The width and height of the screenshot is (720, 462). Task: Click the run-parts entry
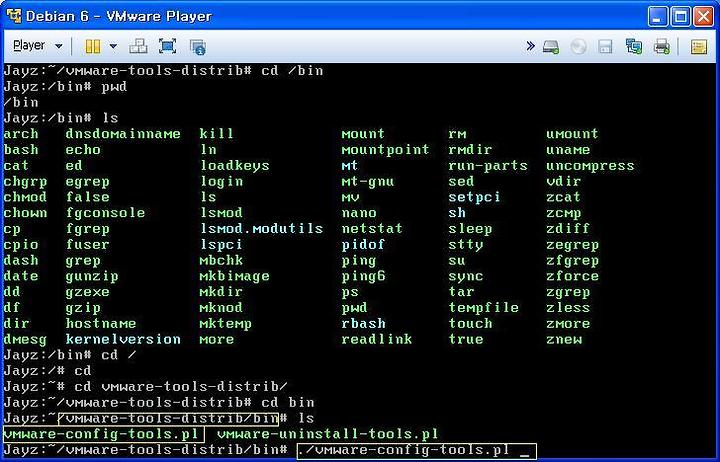[x=488, y=166]
